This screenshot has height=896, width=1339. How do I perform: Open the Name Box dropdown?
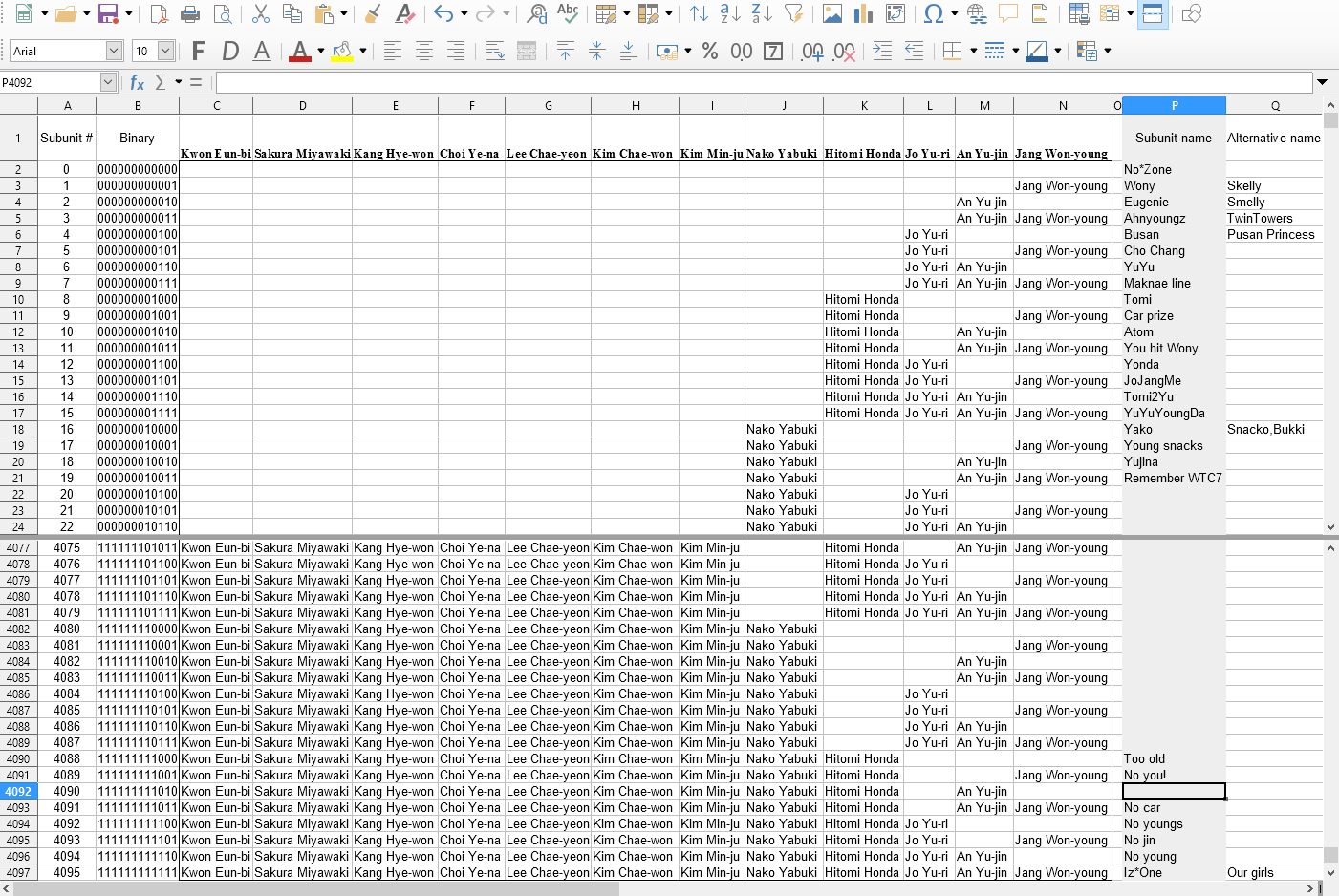click(108, 83)
